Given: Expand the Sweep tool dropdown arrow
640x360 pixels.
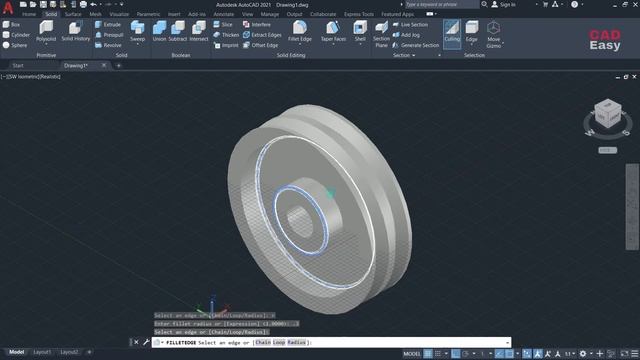Looking at the screenshot, I should tap(138, 44).
